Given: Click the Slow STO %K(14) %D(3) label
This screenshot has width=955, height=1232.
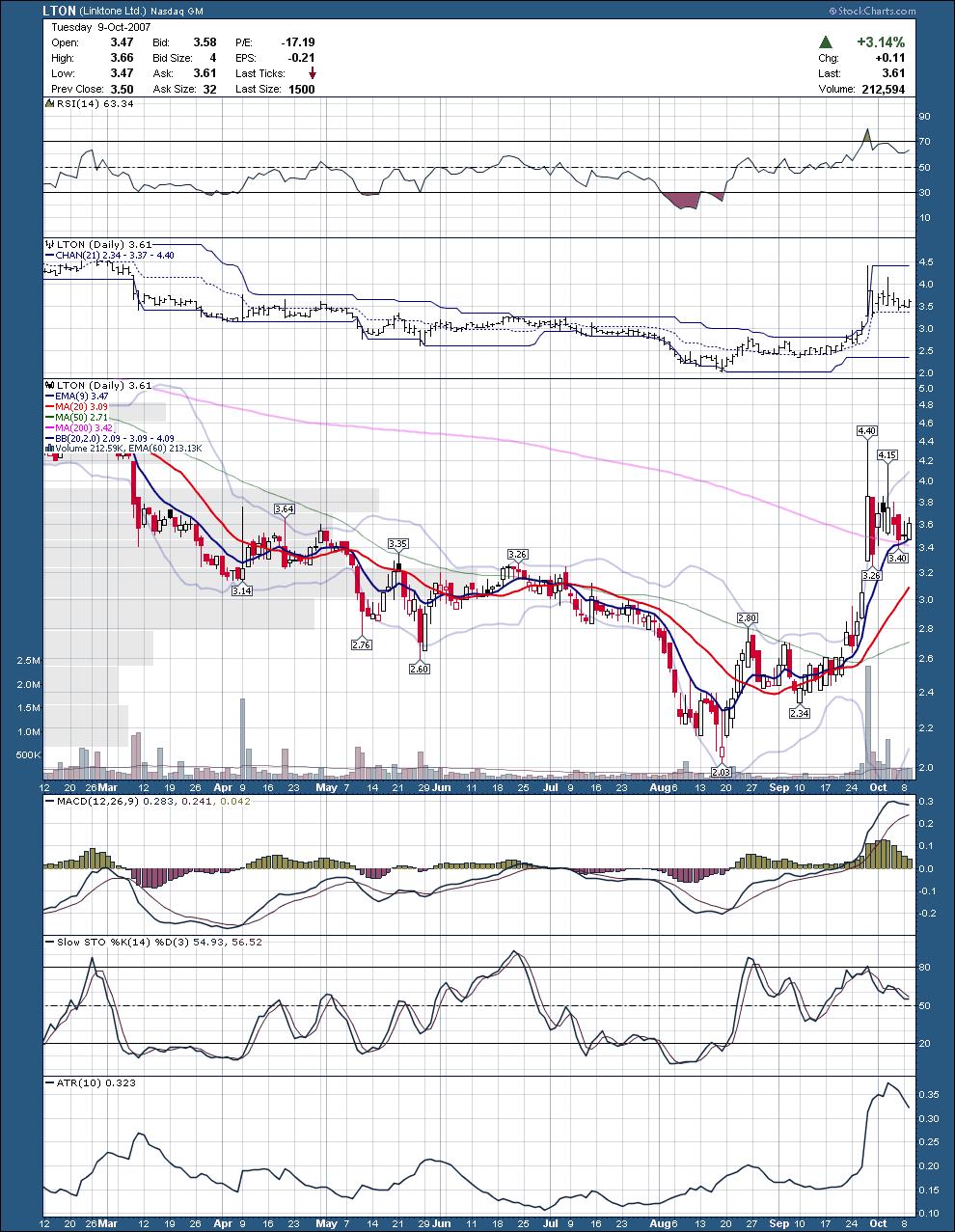Looking at the screenshot, I should click(153, 941).
